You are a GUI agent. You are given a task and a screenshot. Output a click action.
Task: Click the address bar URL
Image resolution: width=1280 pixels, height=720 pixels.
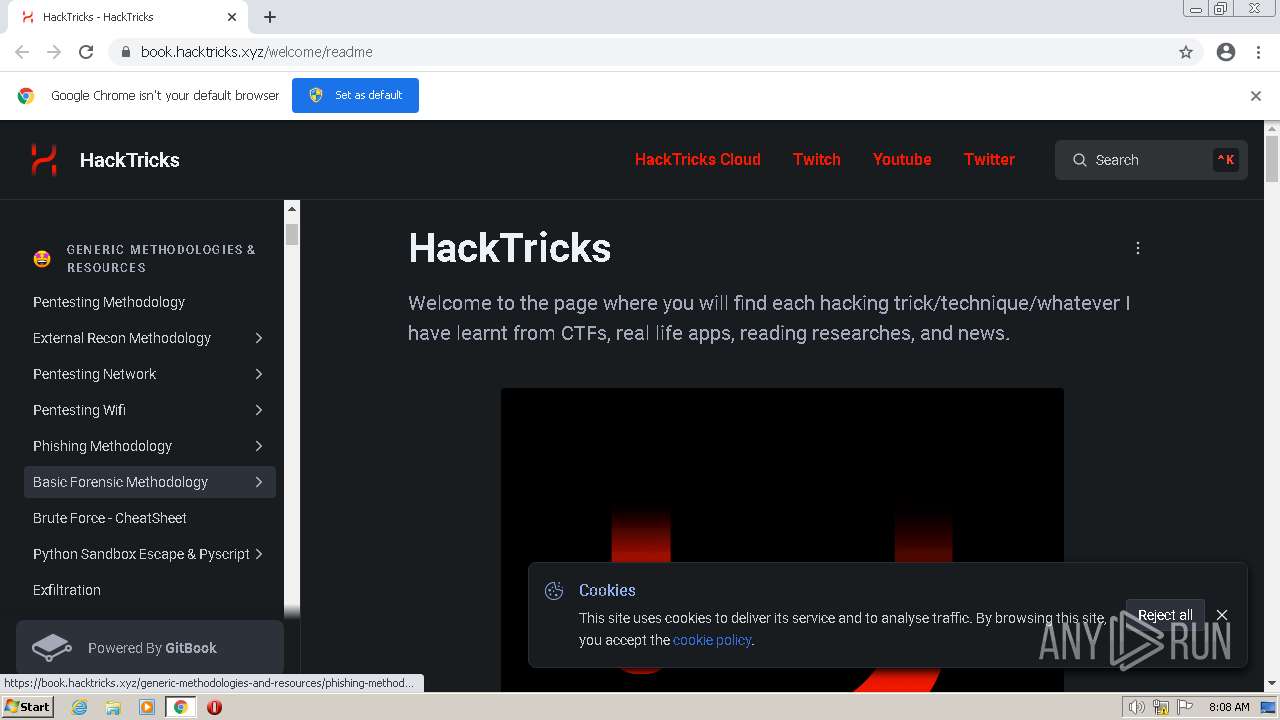tap(257, 52)
